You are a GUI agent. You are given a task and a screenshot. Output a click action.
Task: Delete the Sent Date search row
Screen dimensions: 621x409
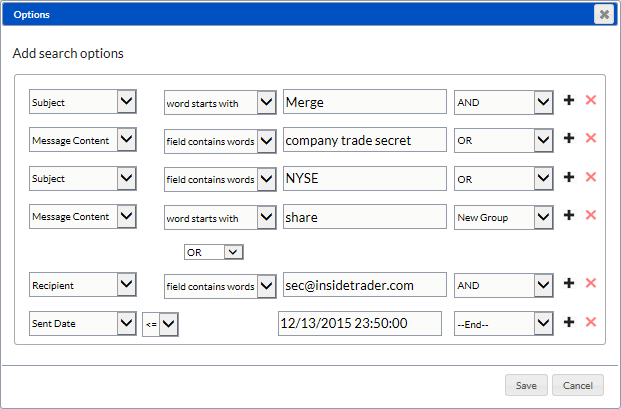(x=590, y=322)
